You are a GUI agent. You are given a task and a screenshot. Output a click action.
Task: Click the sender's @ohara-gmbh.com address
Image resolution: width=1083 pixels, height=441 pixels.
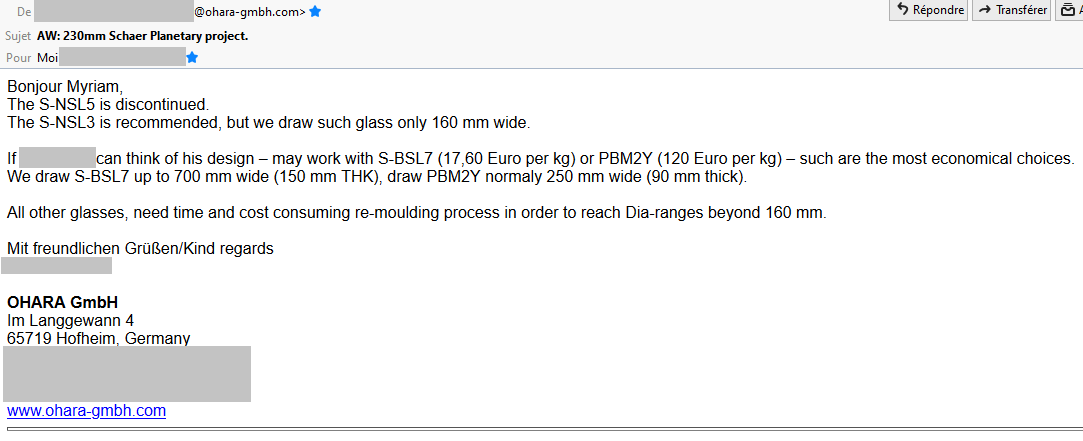click(249, 12)
